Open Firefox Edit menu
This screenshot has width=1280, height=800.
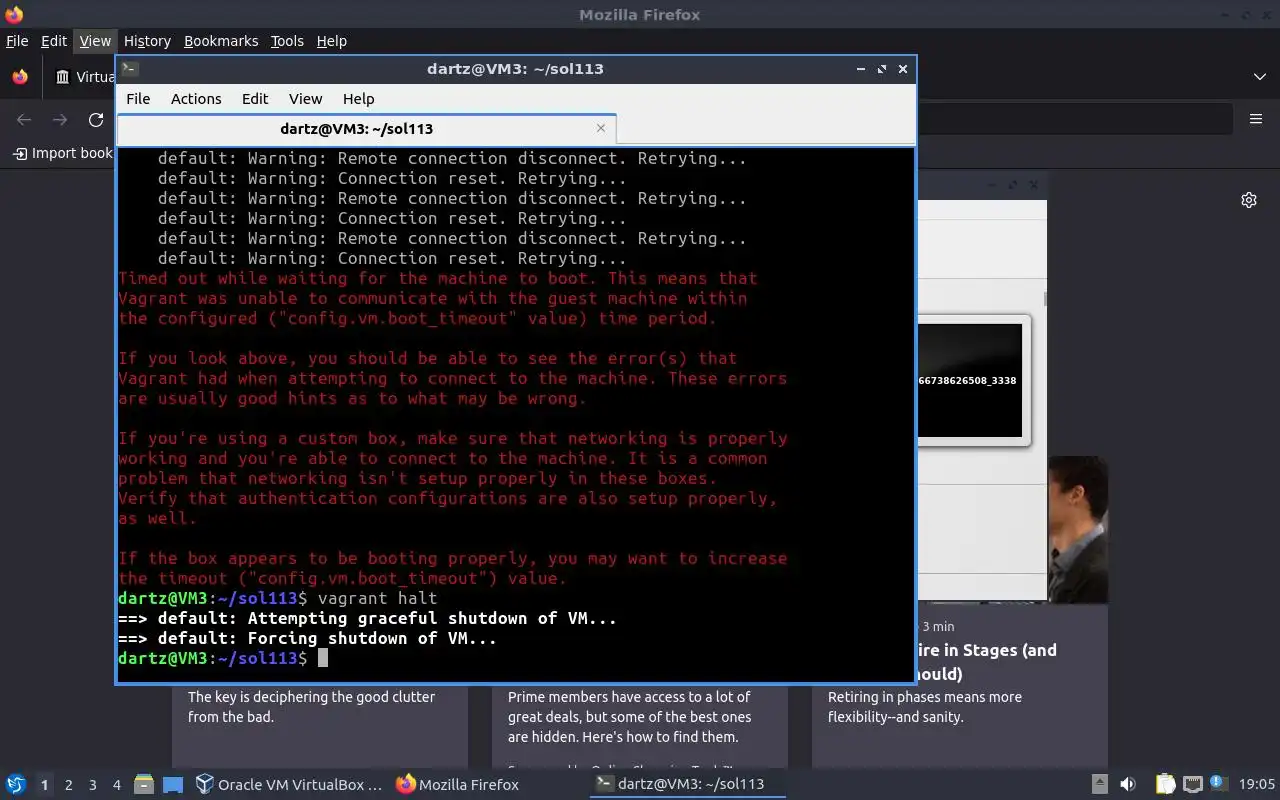pyautogui.click(x=54, y=41)
